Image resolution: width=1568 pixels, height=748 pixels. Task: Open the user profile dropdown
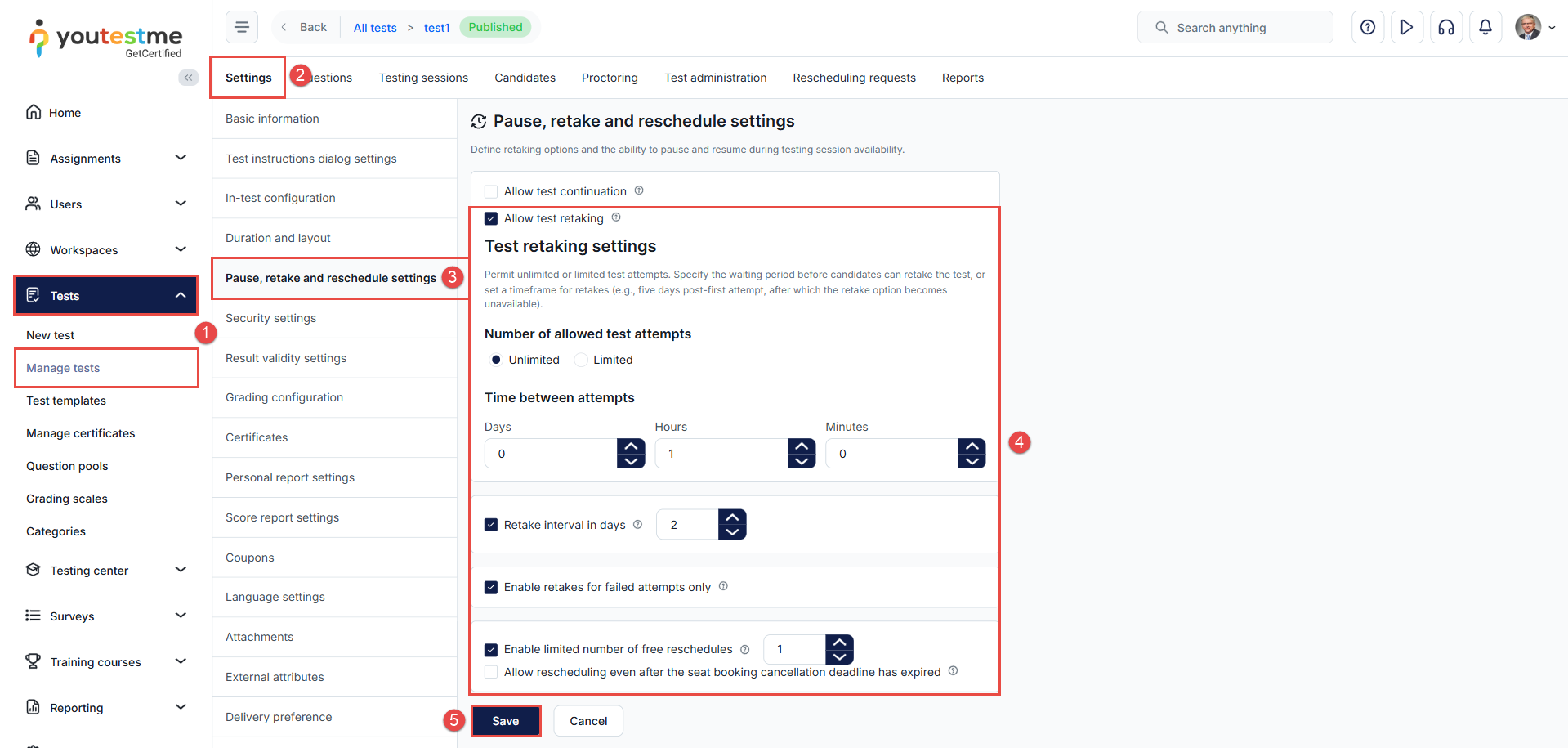point(1534,27)
